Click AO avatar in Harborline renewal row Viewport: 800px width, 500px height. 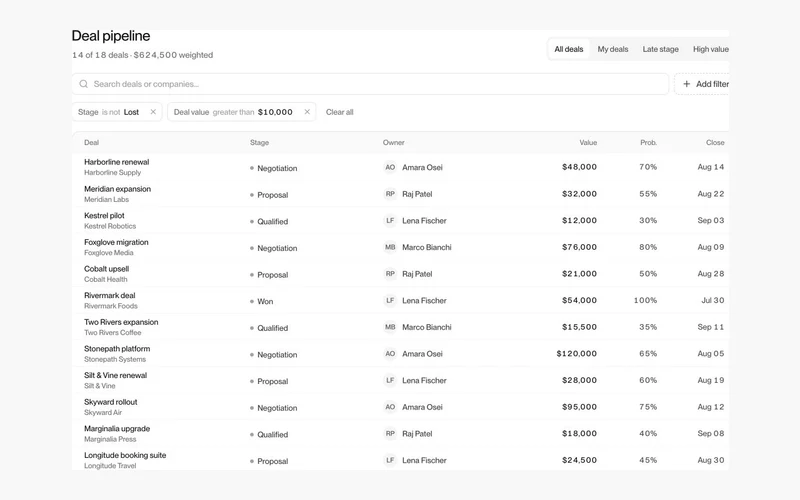[390, 167]
